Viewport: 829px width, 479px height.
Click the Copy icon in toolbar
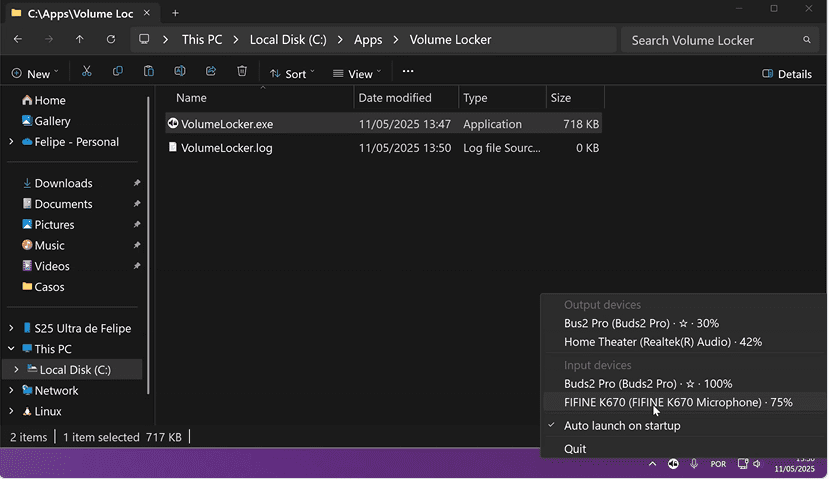118,73
